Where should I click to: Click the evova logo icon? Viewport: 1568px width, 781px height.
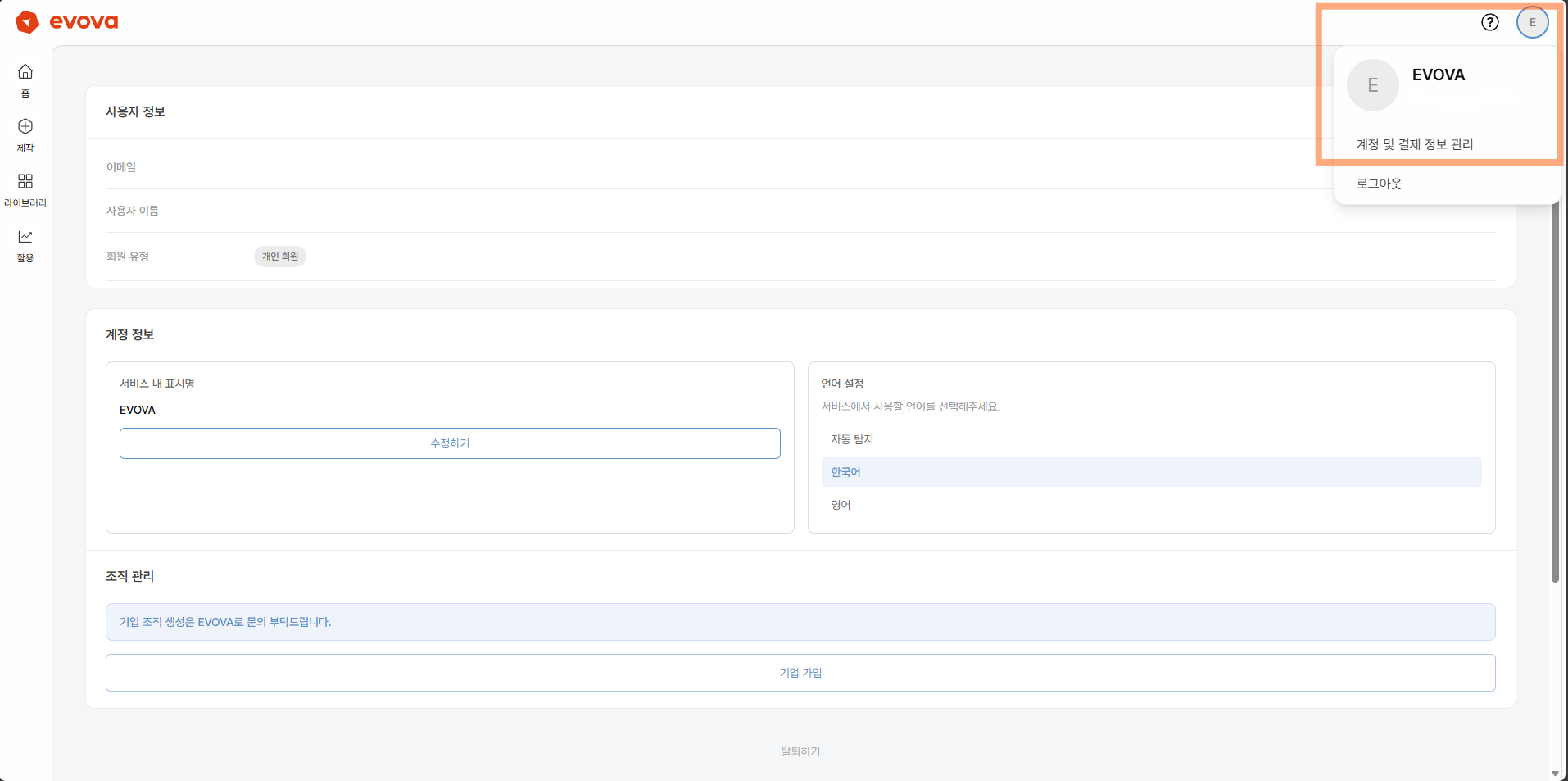pos(27,22)
